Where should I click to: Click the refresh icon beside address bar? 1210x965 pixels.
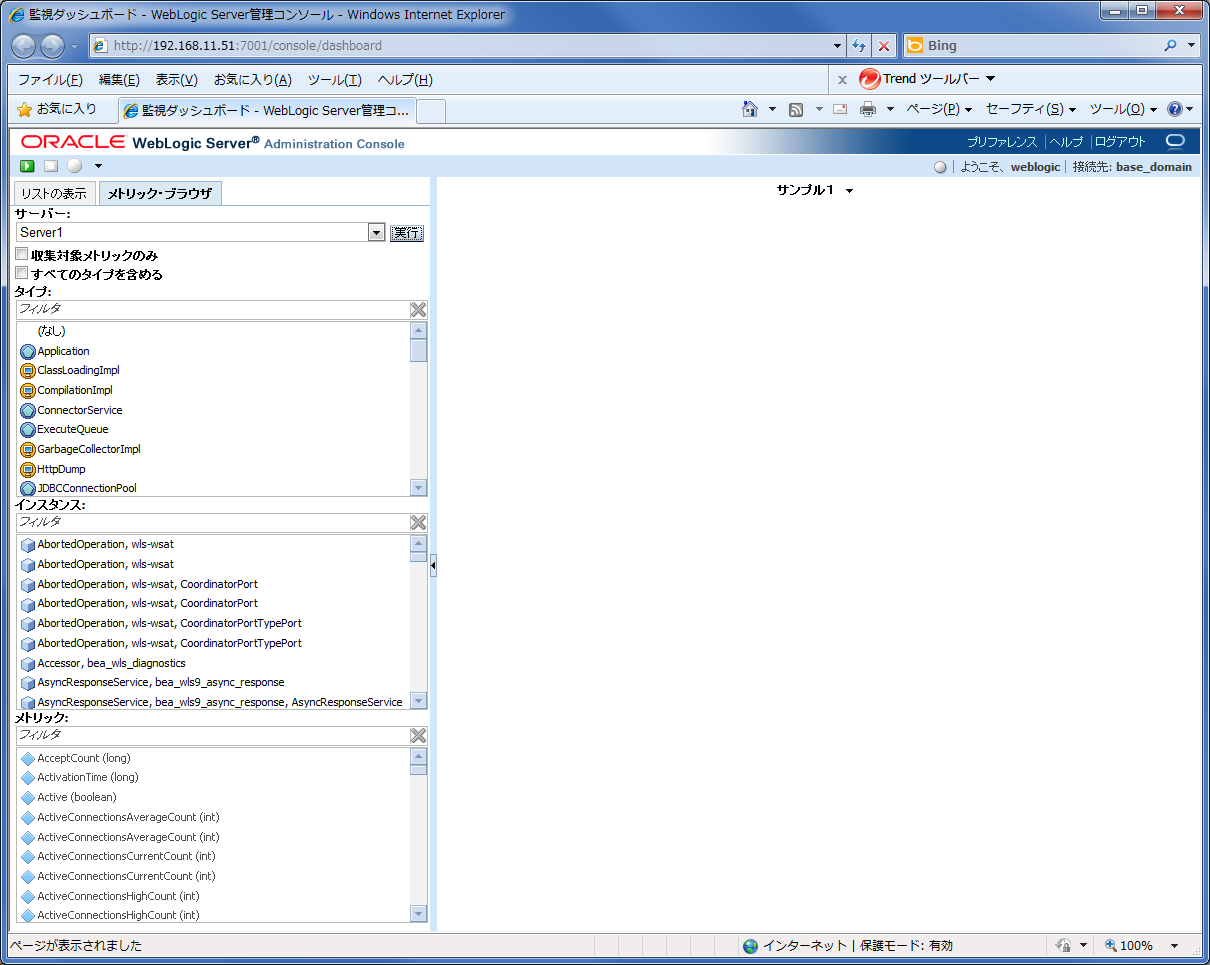(x=859, y=46)
